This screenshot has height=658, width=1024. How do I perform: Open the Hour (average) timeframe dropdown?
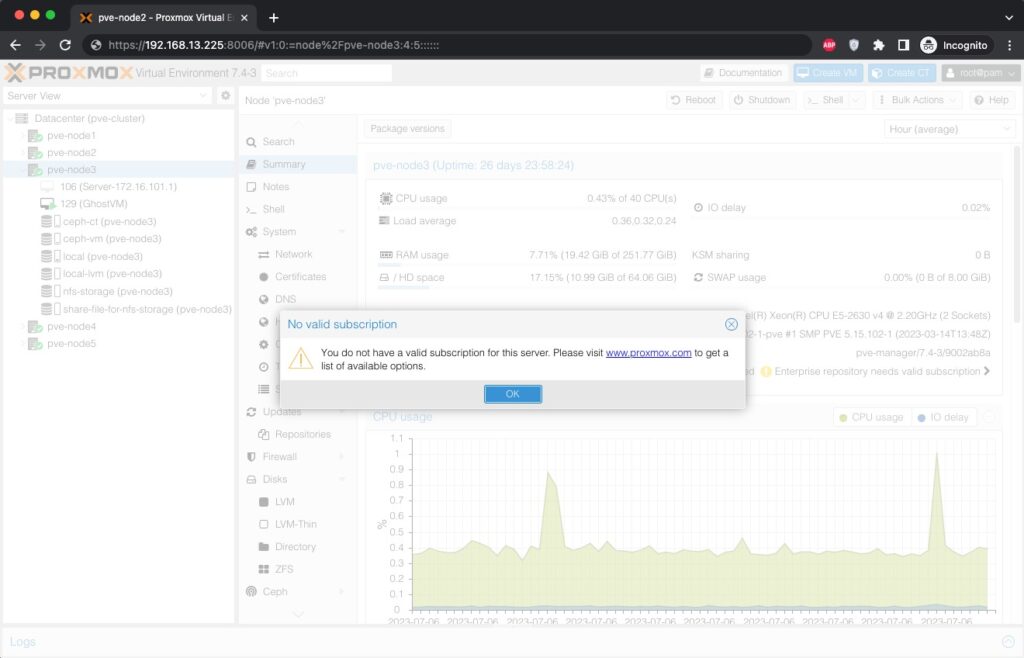click(x=949, y=129)
